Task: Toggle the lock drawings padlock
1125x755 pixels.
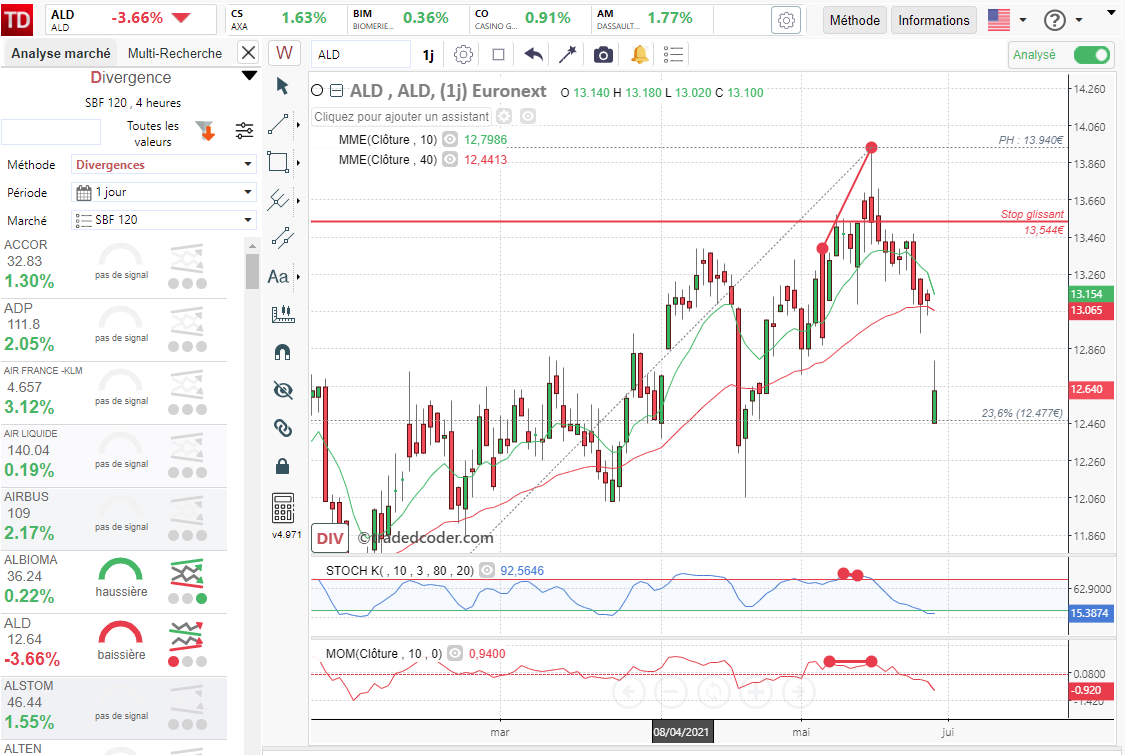Action: click(x=283, y=466)
